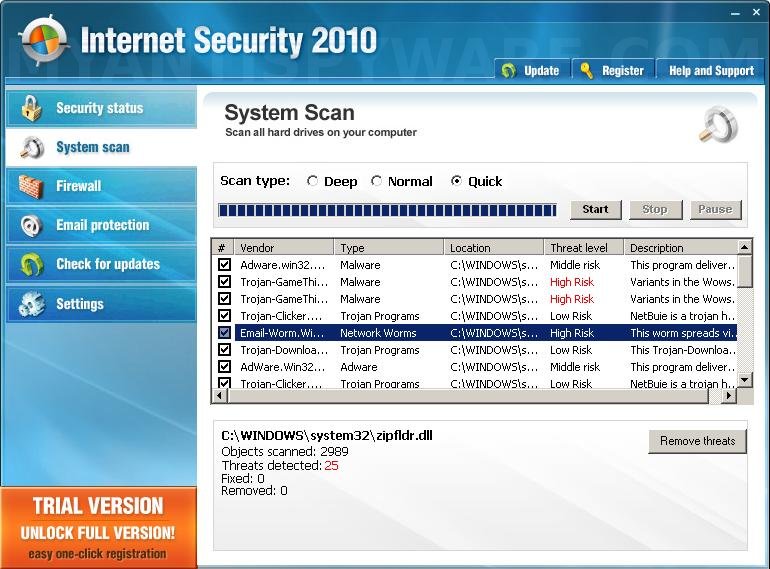Open the System scan section
The width and height of the screenshot is (770, 569).
pyautogui.click(x=102, y=147)
